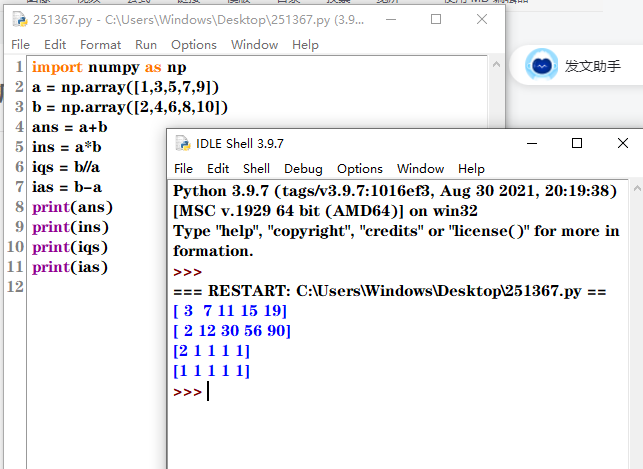Click the 'ias = b-a' code line
Viewport: 643px width, 469px height.
[67, 187]
